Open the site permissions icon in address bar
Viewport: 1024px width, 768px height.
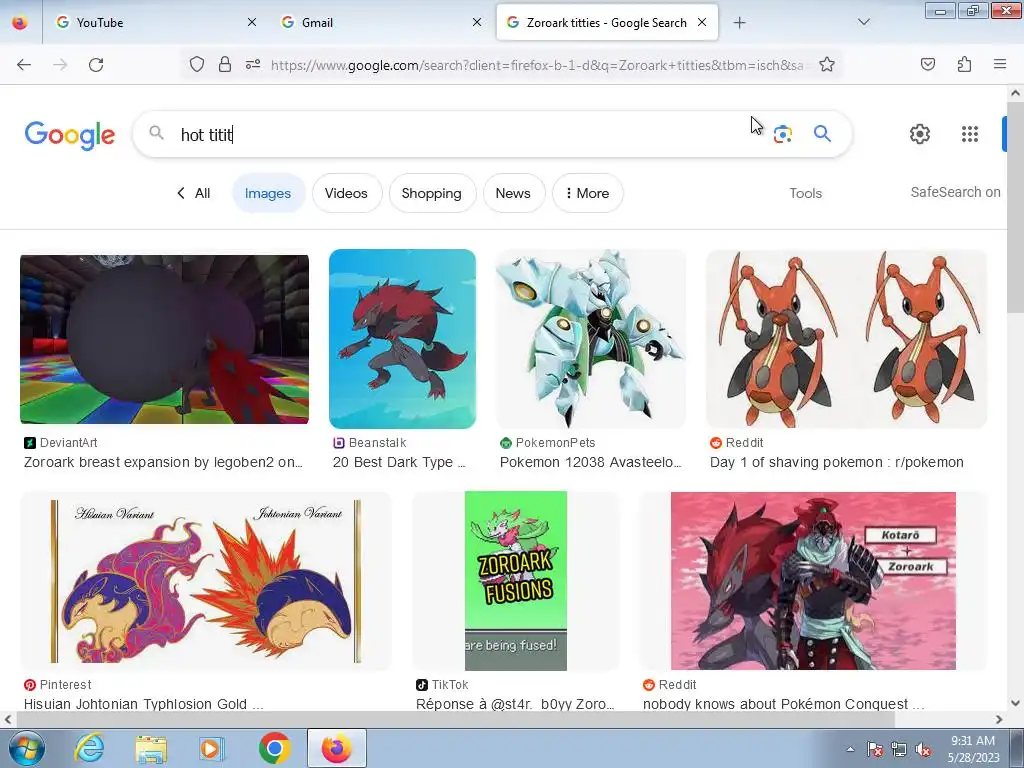(x=253, y=64)
